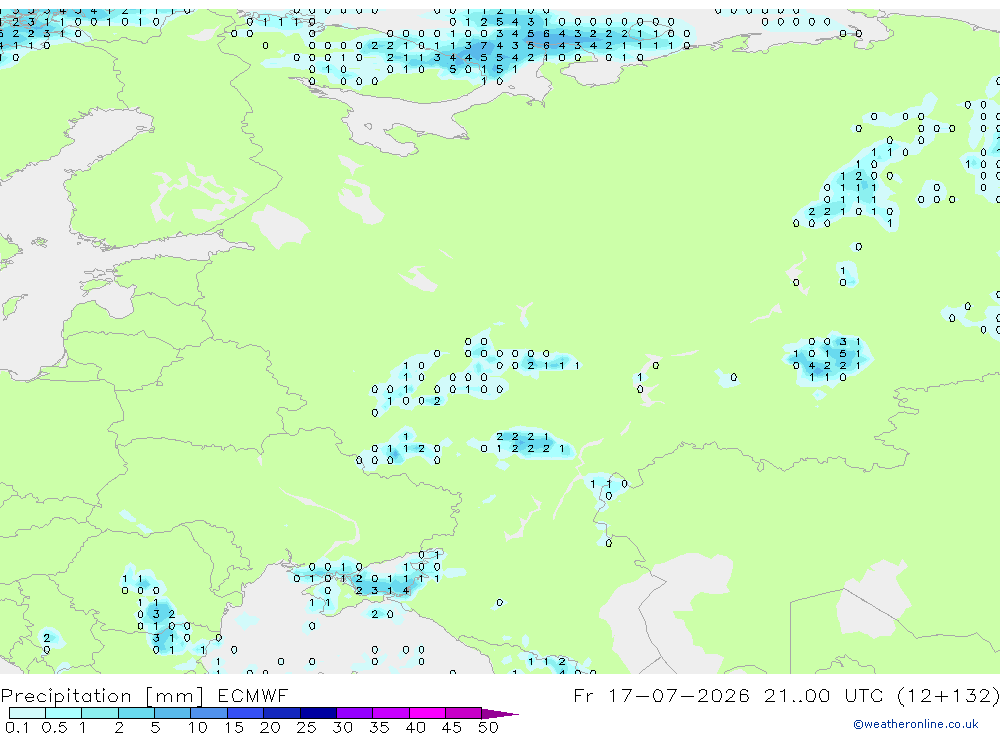Image resolution: width=1000 pixels, height=733 pixels.
Task: Select the 0.1–0.5 mm legend swatch
Action: 27,713
